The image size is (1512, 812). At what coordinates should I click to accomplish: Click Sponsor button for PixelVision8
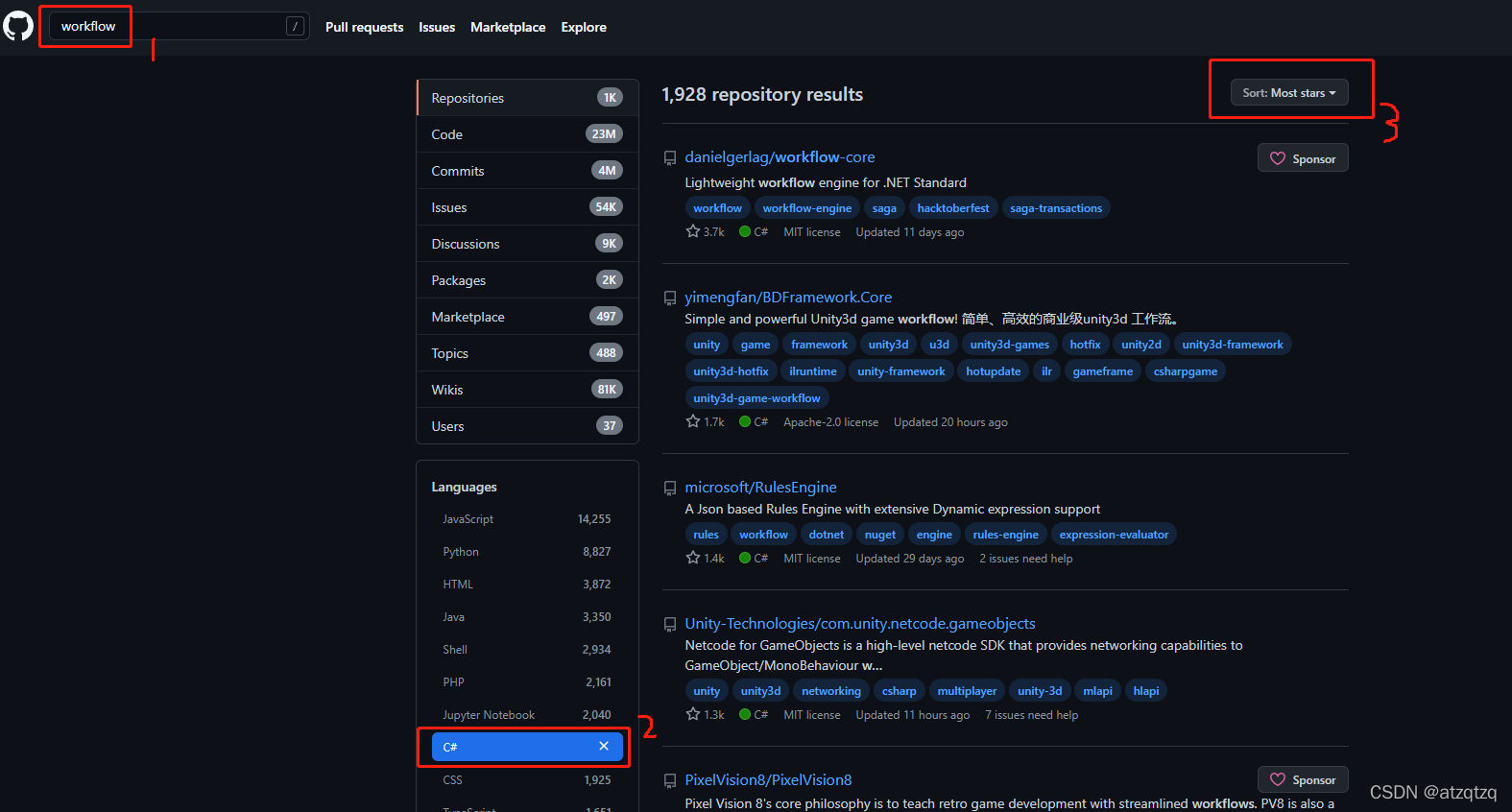(1303, 779)
